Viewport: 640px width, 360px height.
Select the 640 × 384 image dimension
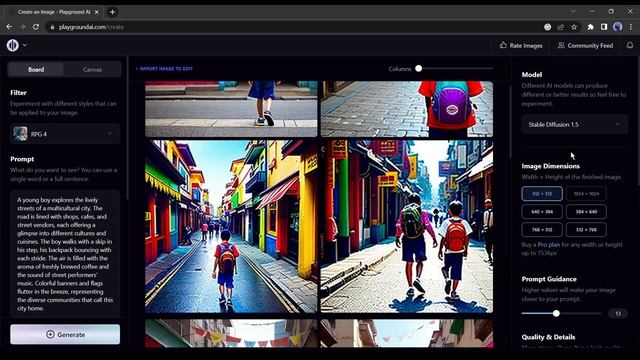(x=542, y=211)
